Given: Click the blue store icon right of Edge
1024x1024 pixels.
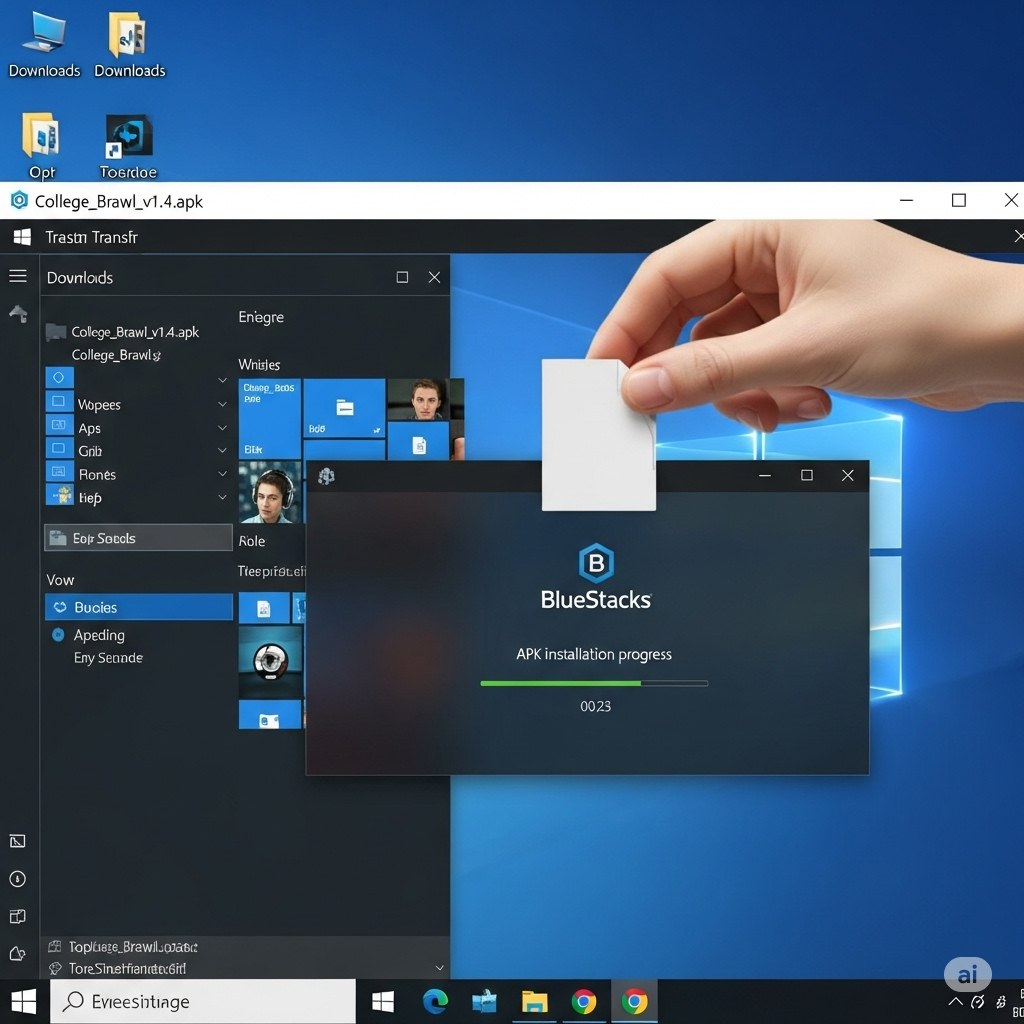Looking at the screenshot, I should click(x=485, y=1001).
